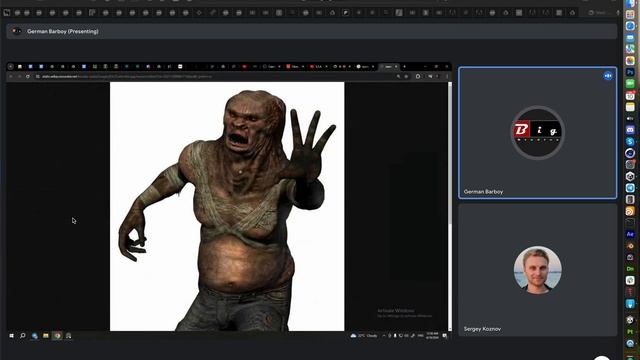
Task: Select German Barboy's participant tile
Action: point(538,133)
